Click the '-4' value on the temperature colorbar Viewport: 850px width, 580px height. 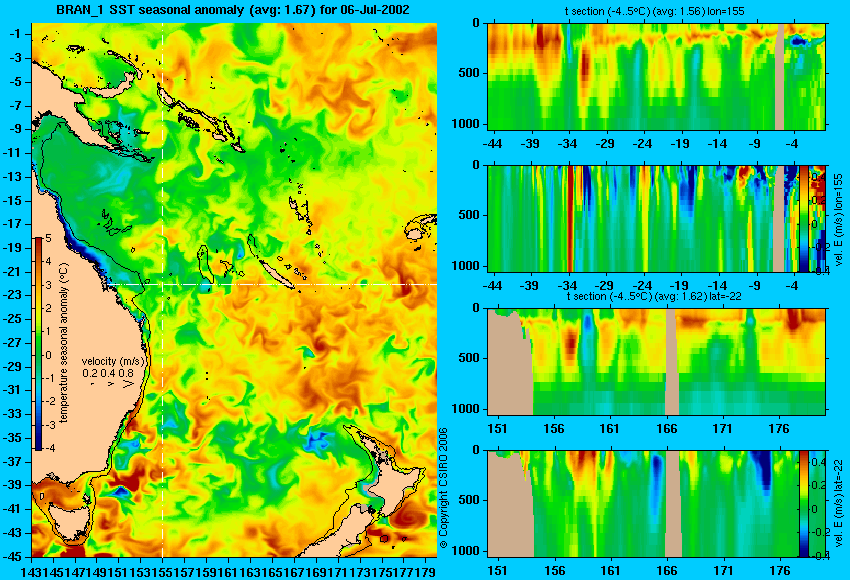coord(50,449)
